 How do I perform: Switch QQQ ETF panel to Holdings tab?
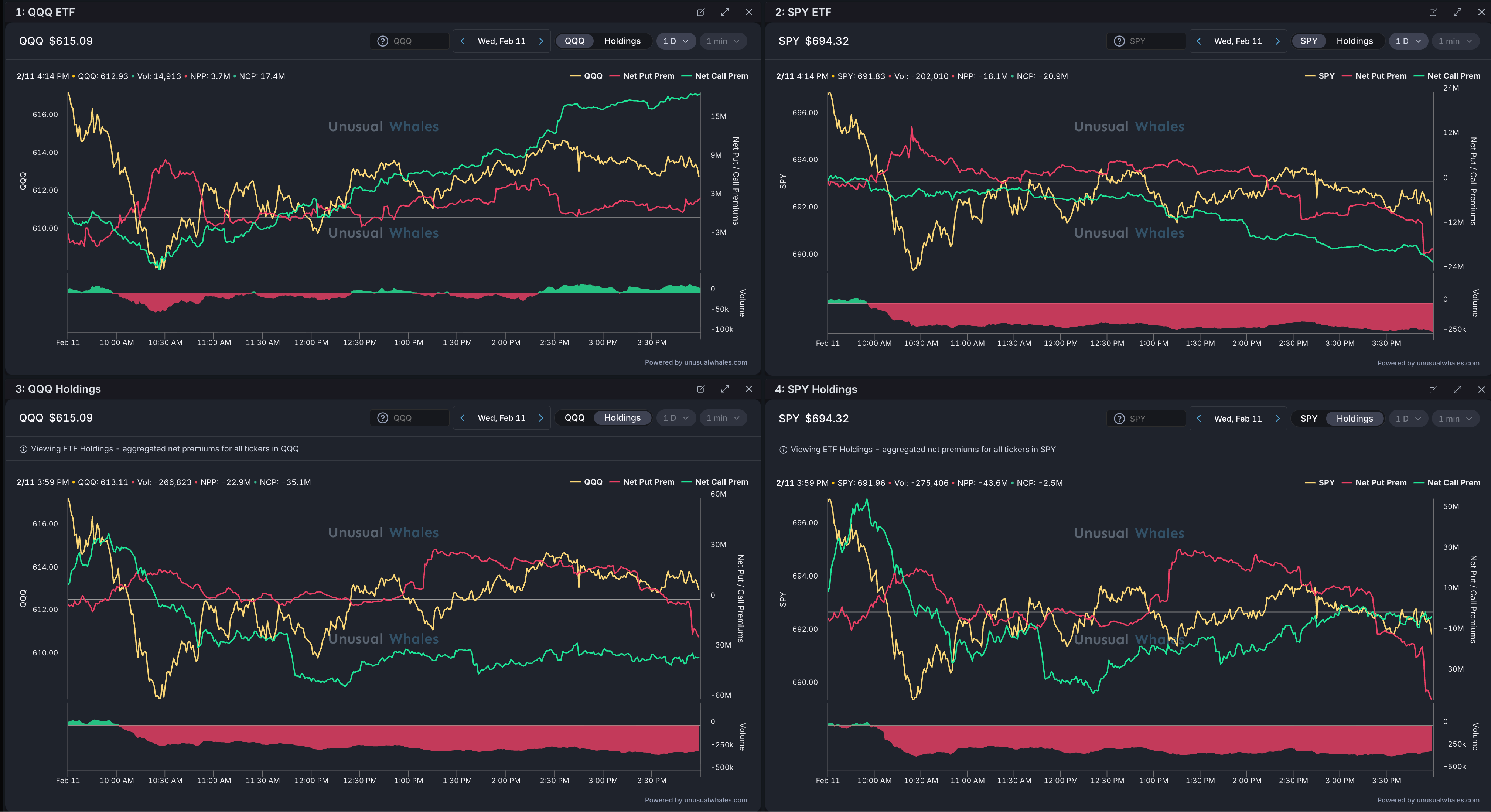622,41
